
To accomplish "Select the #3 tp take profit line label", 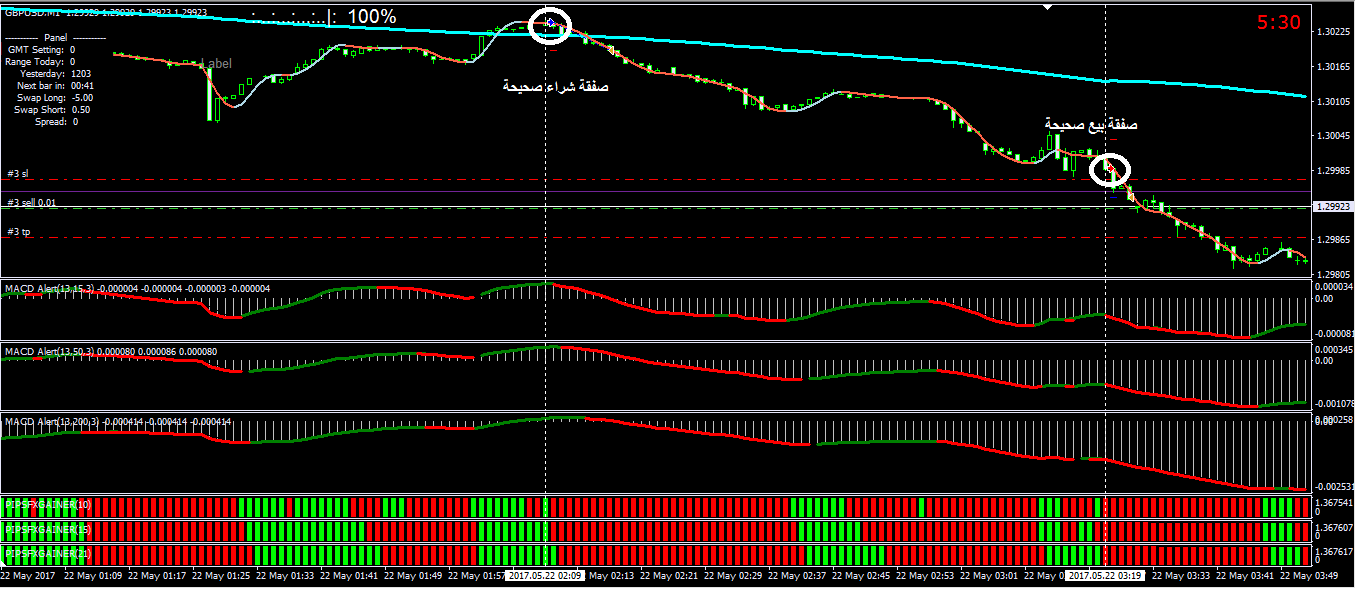I will [18, 232].
